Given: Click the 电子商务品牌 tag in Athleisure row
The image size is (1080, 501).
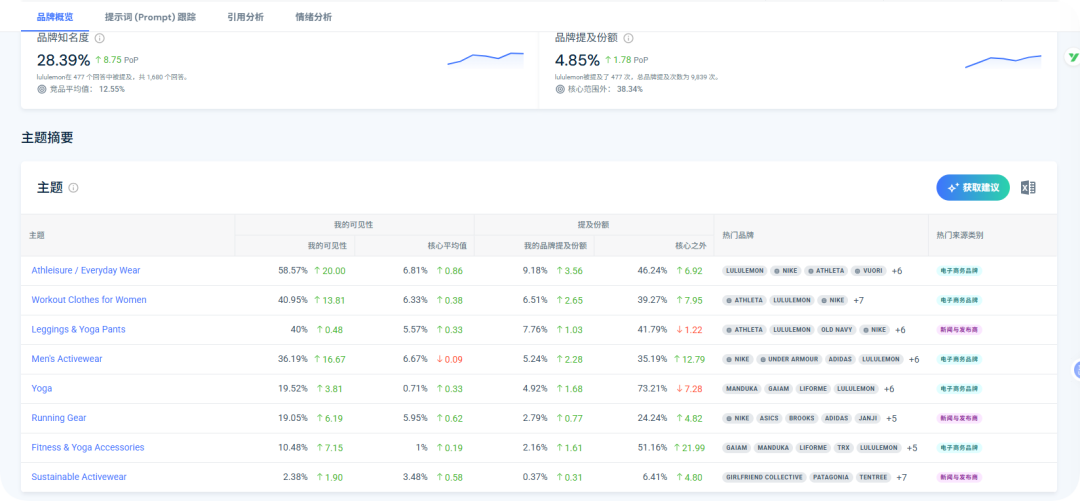Looking at the screenshot, I should click(960, 271).
